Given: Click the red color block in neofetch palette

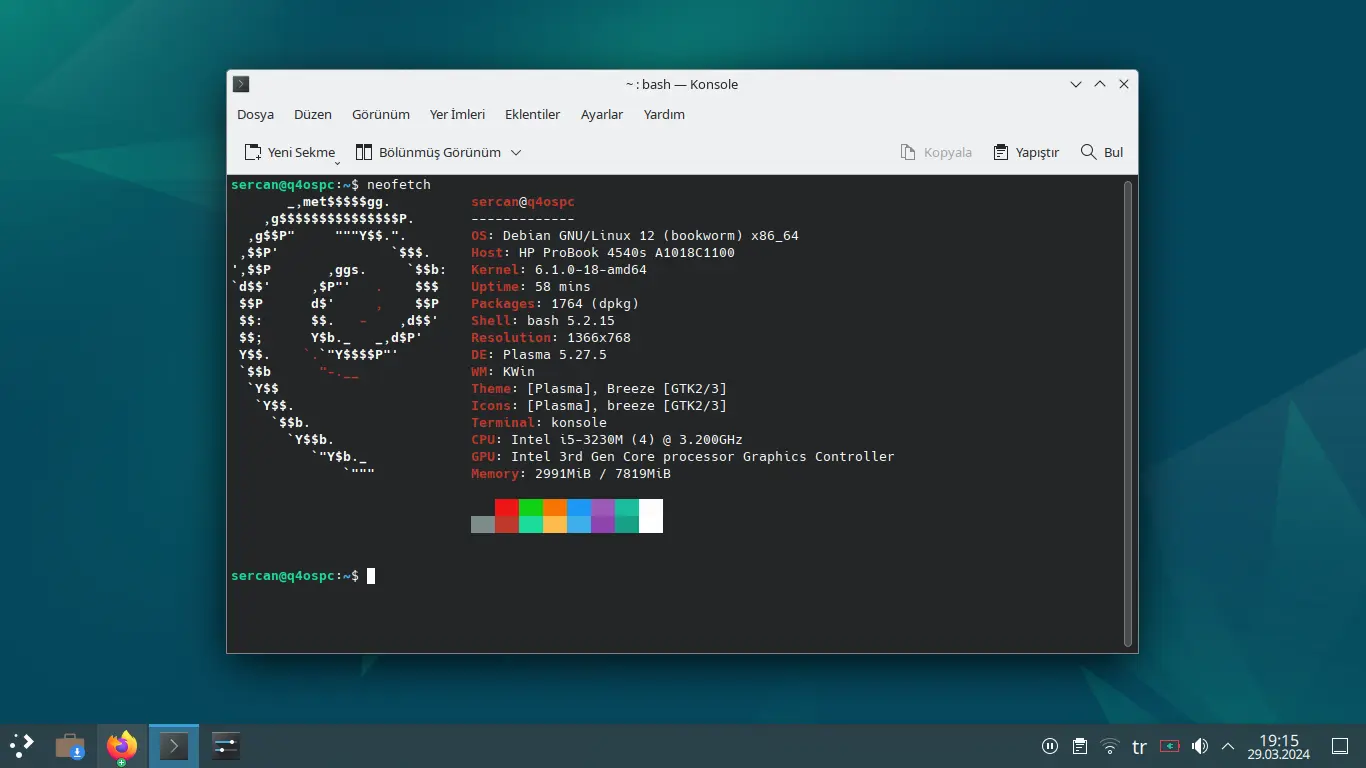Looking at the screenshot, I should (x=507, y=508).
